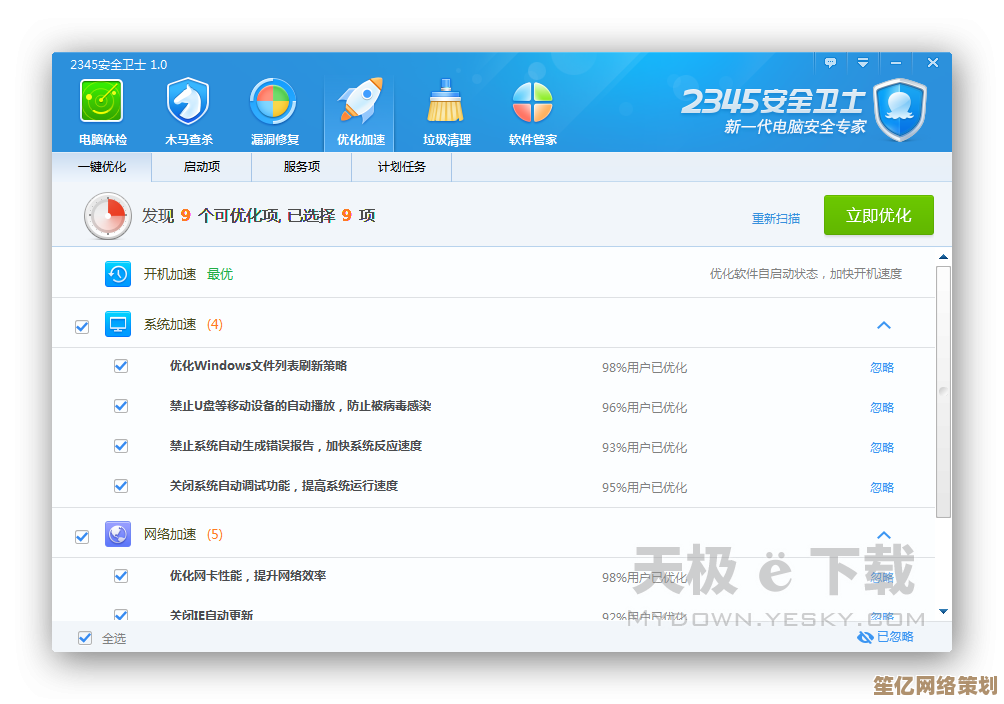Switch to the 计划任务 tab
This screenshot has width=1004, height=704.
(402, 167)
